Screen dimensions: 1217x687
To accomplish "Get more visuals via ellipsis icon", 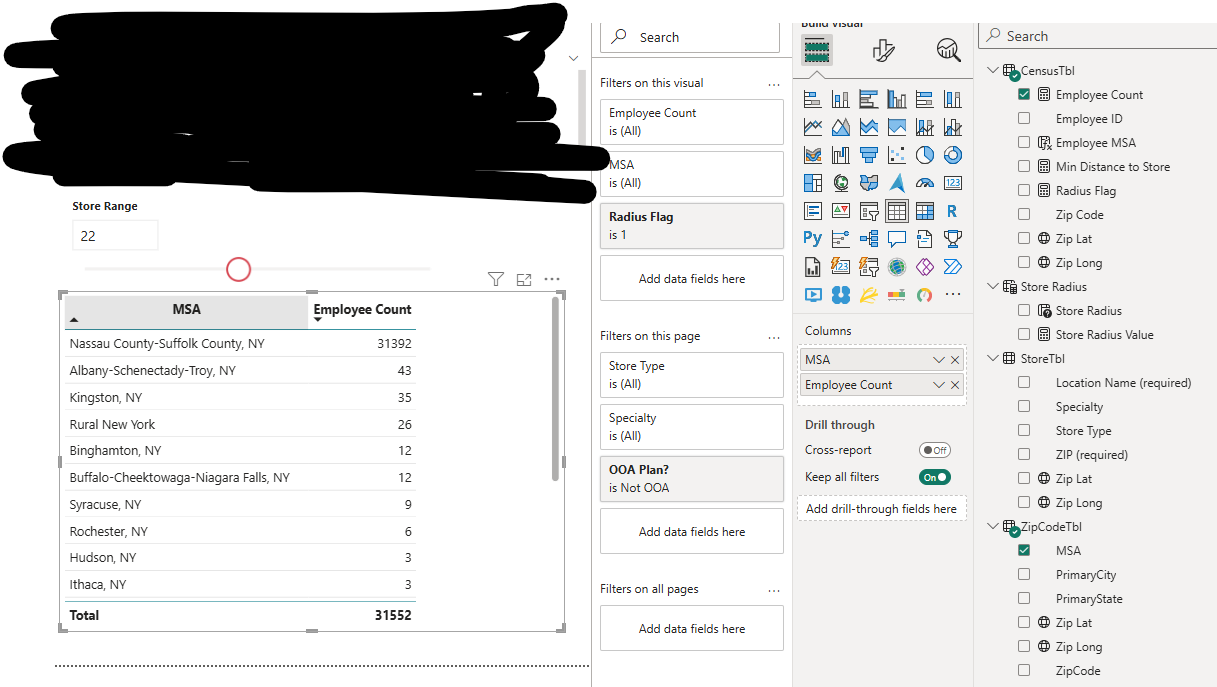I will [952, 294].
